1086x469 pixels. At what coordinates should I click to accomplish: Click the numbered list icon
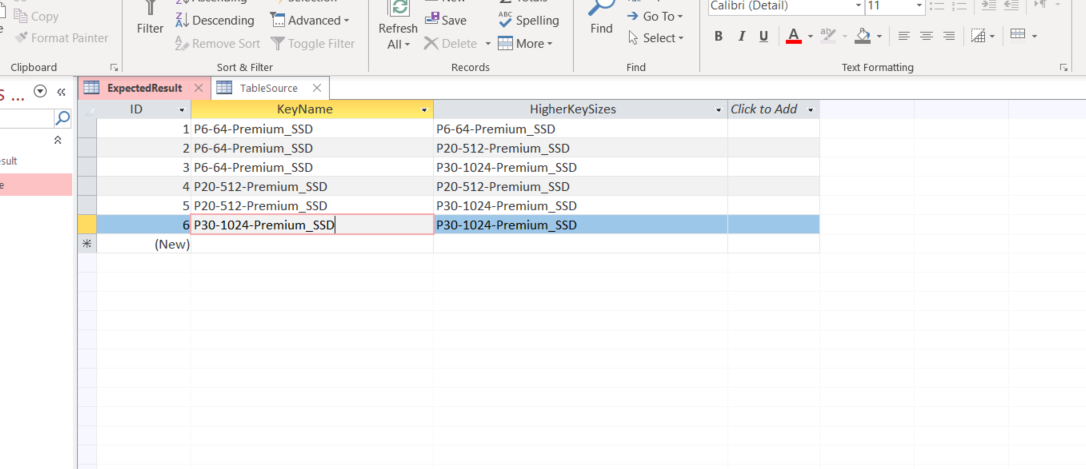point(960,6)
